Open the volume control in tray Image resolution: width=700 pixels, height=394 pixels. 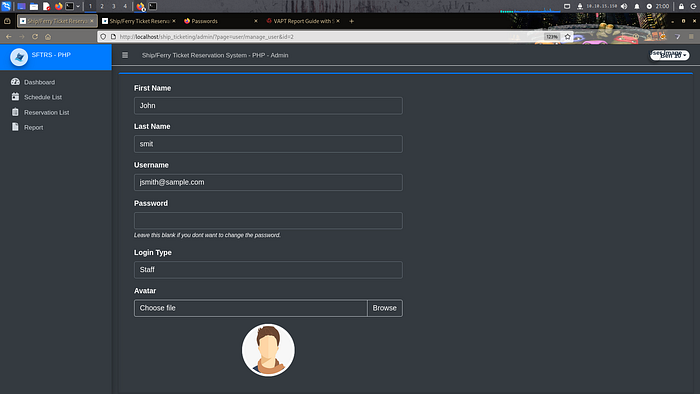click(624, 6)
